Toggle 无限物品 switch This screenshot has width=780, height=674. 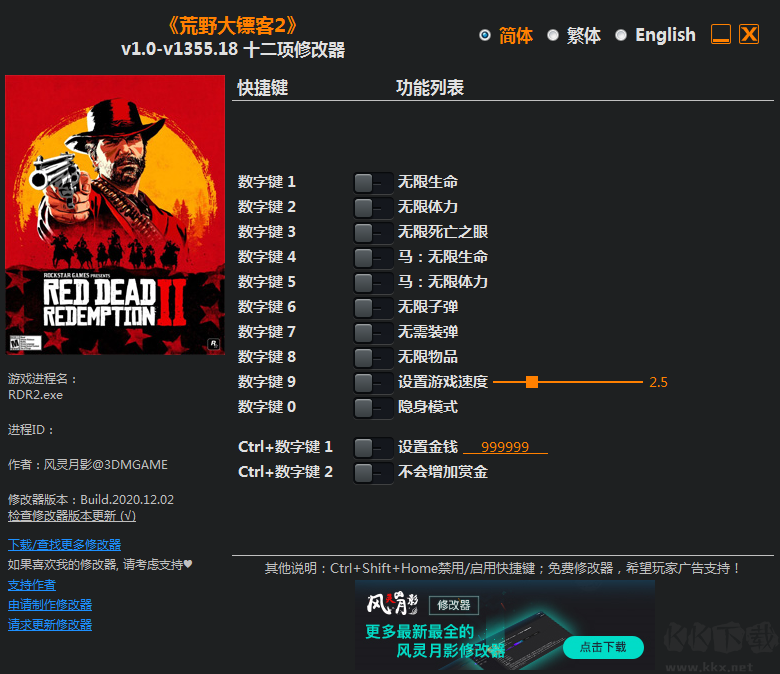pos(373,357)
